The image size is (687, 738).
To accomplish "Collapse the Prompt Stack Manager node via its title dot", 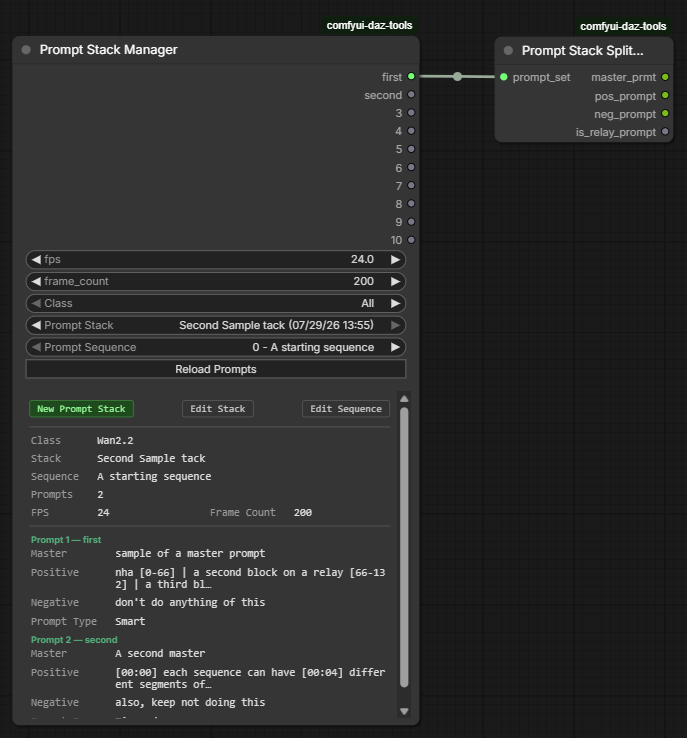I will point(26,50).
